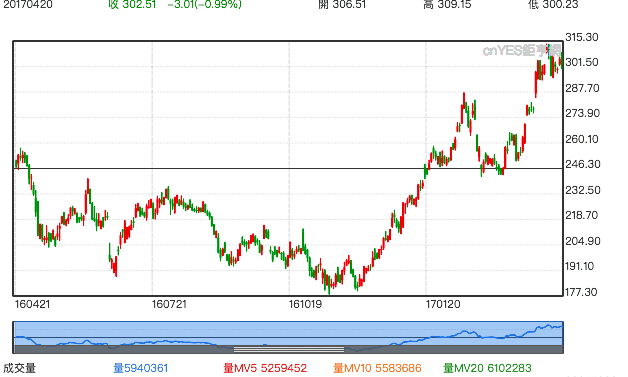Click the 160421 date axis label

[x=32, y=304]
